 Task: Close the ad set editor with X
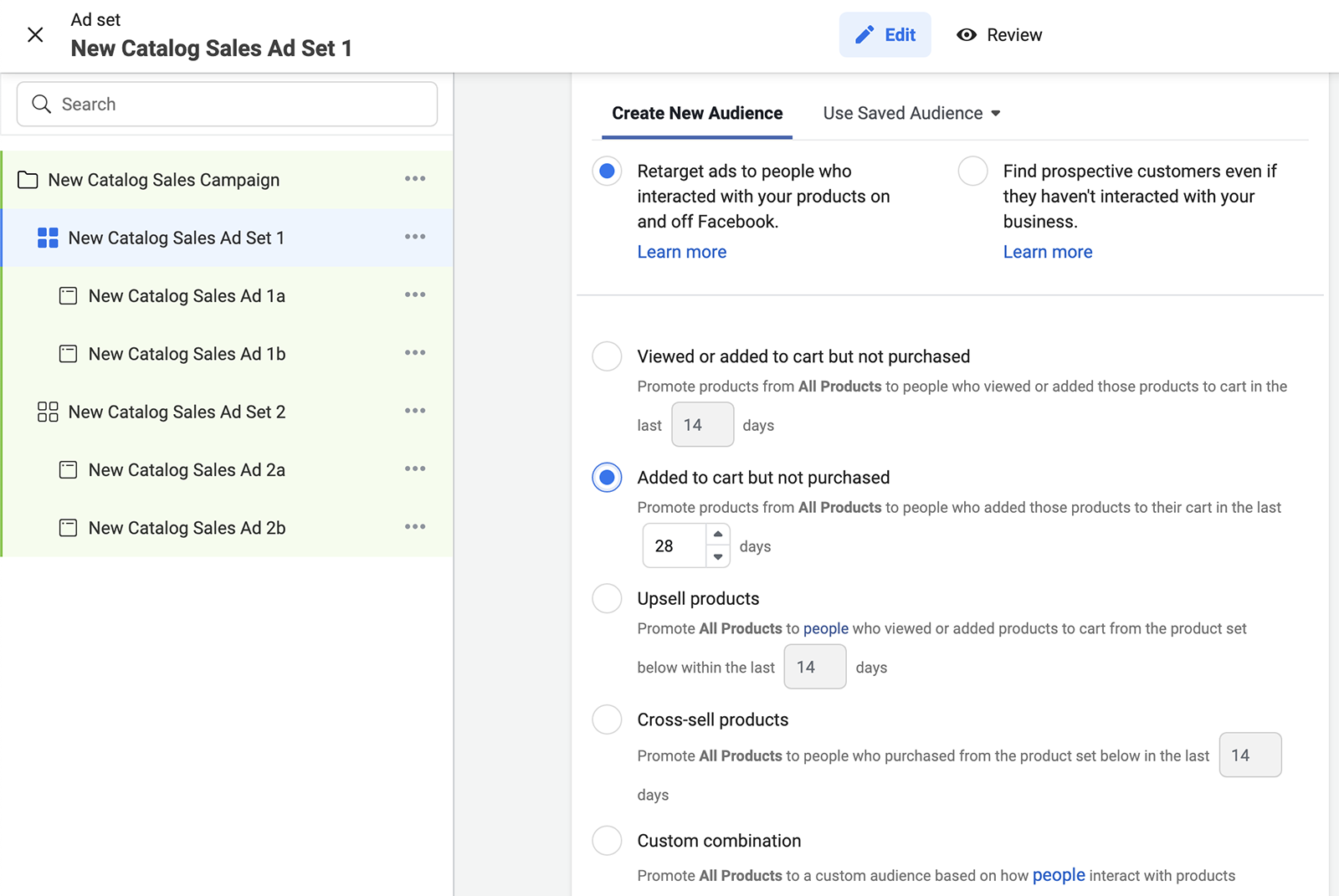[35, 34]
